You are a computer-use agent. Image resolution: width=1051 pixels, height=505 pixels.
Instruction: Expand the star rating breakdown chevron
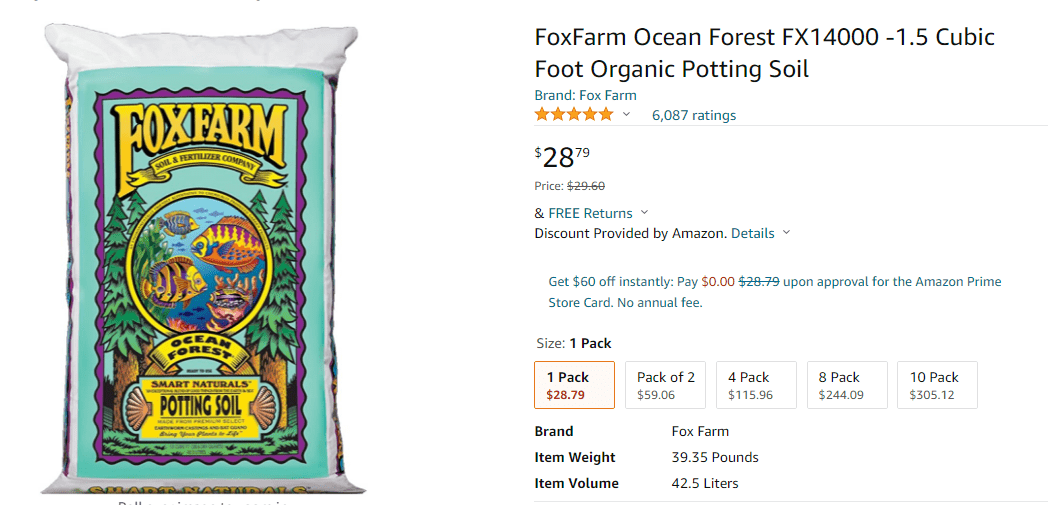point(626,115)
